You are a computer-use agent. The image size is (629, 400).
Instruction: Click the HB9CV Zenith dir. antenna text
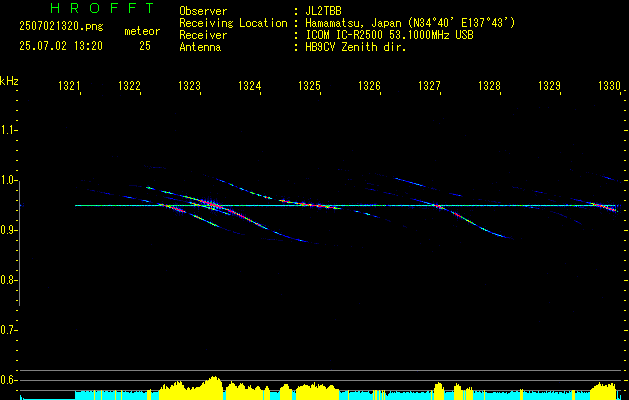click(x=355, y=47)
